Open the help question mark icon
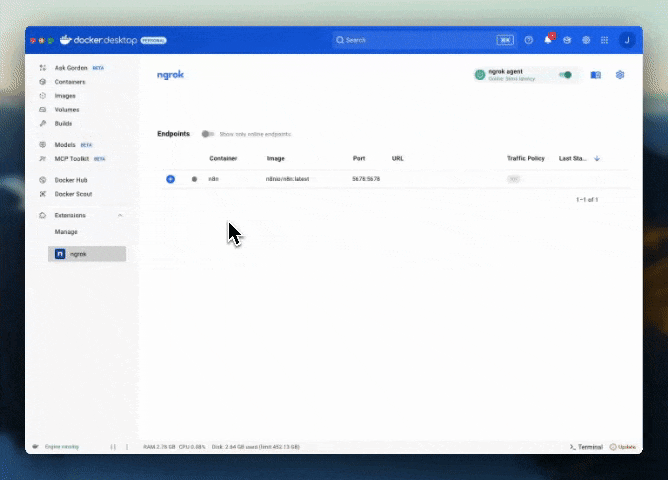 point(529,40)
